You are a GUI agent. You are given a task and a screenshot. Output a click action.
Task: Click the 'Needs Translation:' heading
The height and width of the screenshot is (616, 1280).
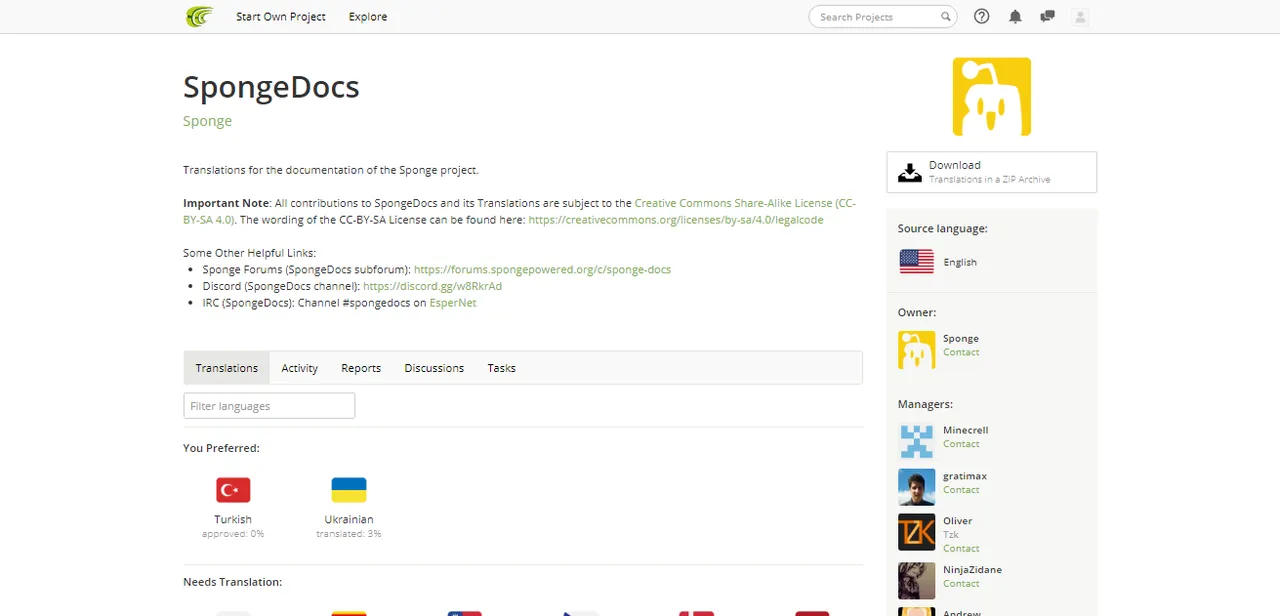[232, 582]
